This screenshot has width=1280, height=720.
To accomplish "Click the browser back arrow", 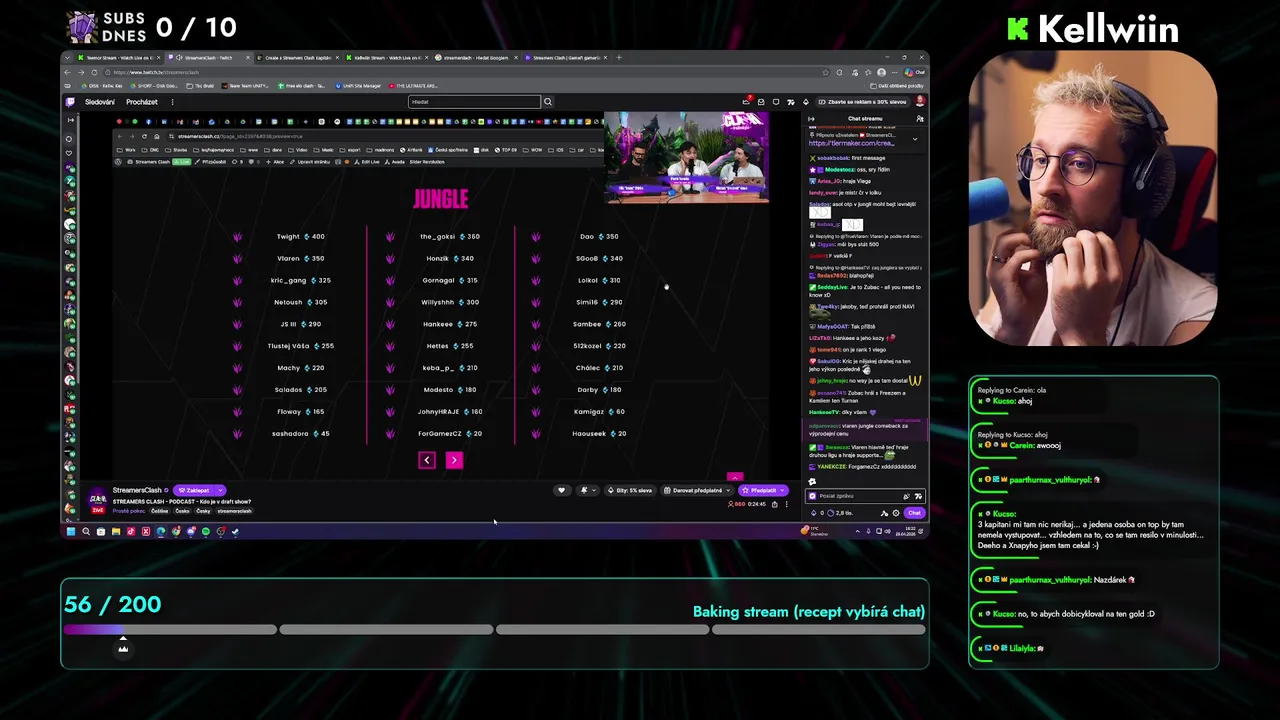I will coord(68,72).
